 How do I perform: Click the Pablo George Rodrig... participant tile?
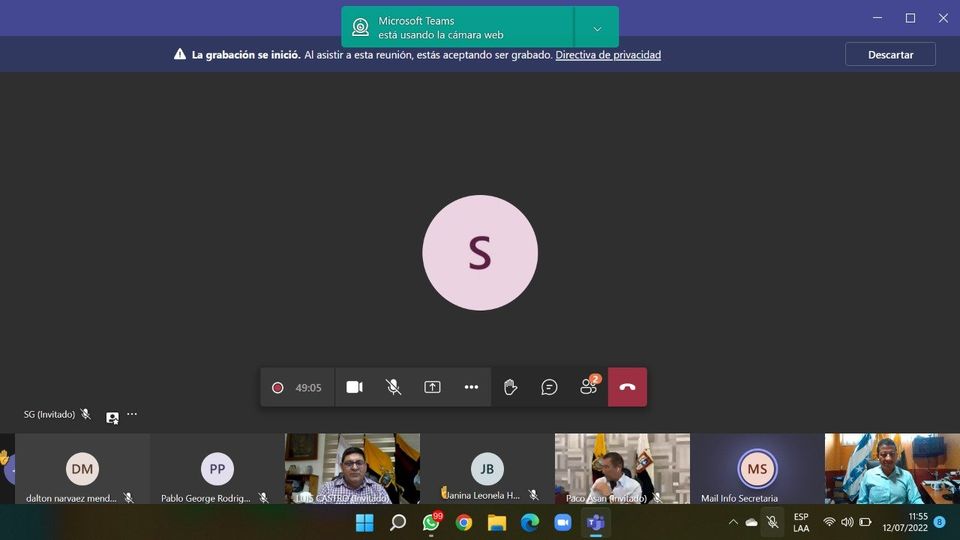(x=217, y=469)
